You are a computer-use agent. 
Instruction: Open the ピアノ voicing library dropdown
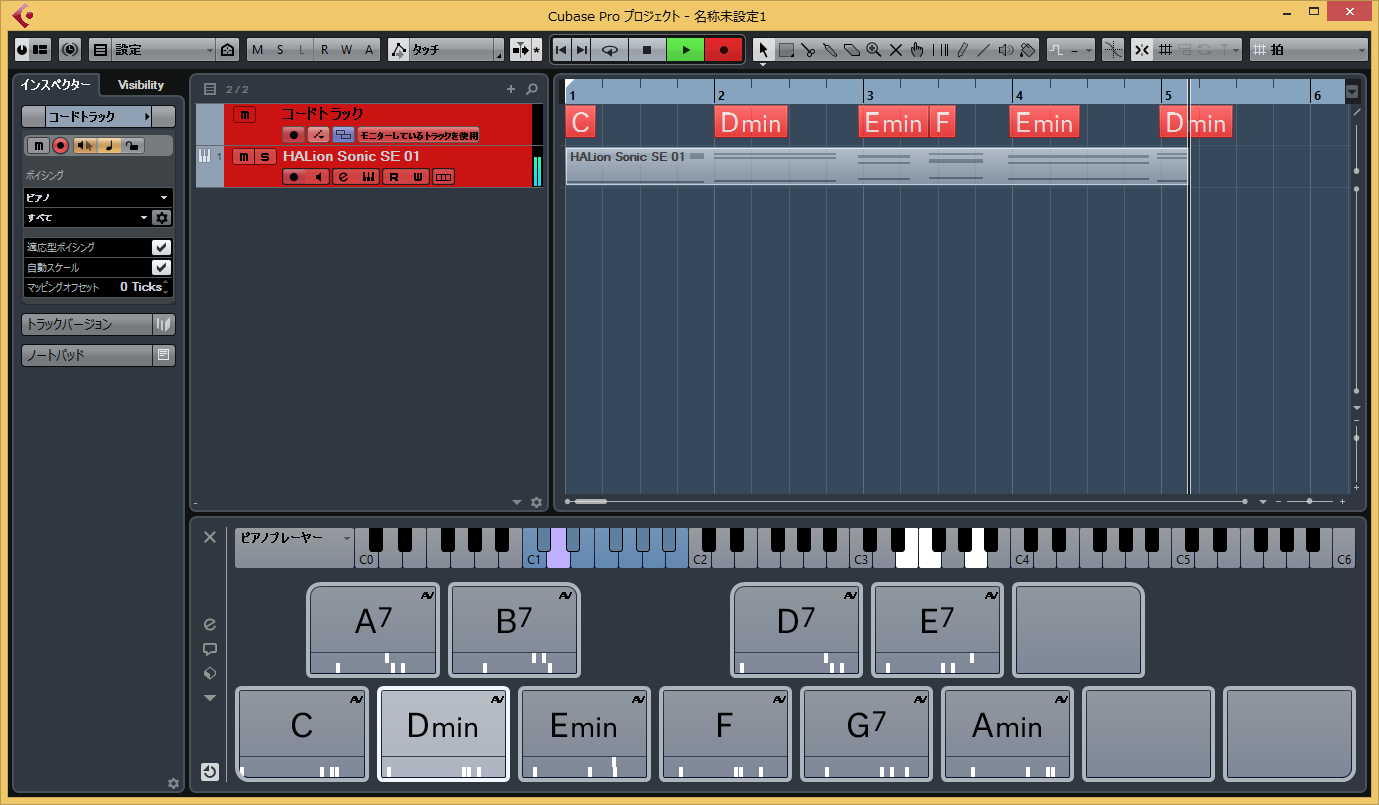[x=98, y=198]
